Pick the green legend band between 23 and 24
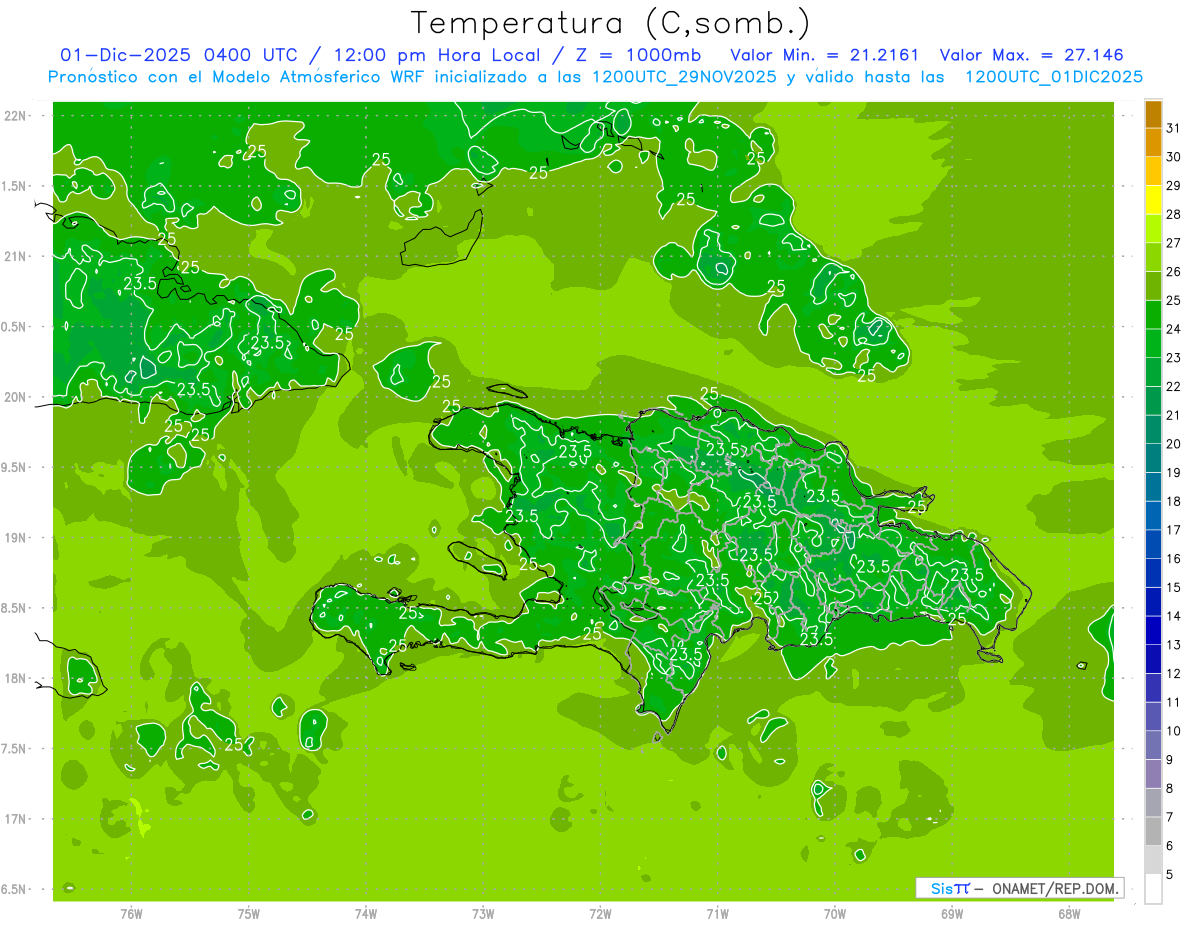 coord(1154,344)
